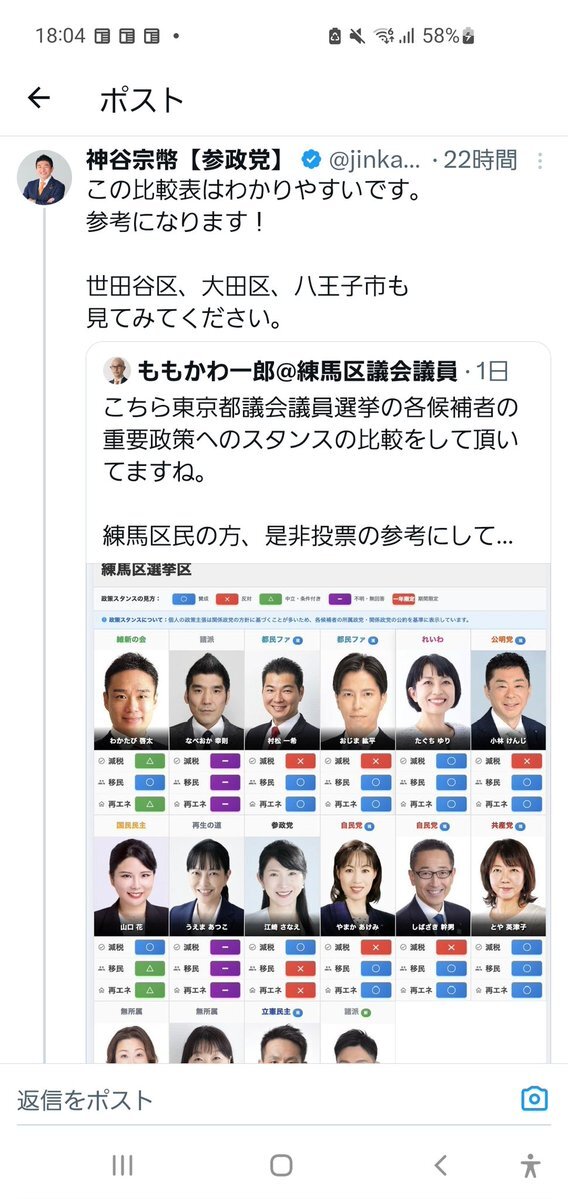Tap the back arrow icon
The height and width of the screenshot is (1199, 568).
point(39,97)
